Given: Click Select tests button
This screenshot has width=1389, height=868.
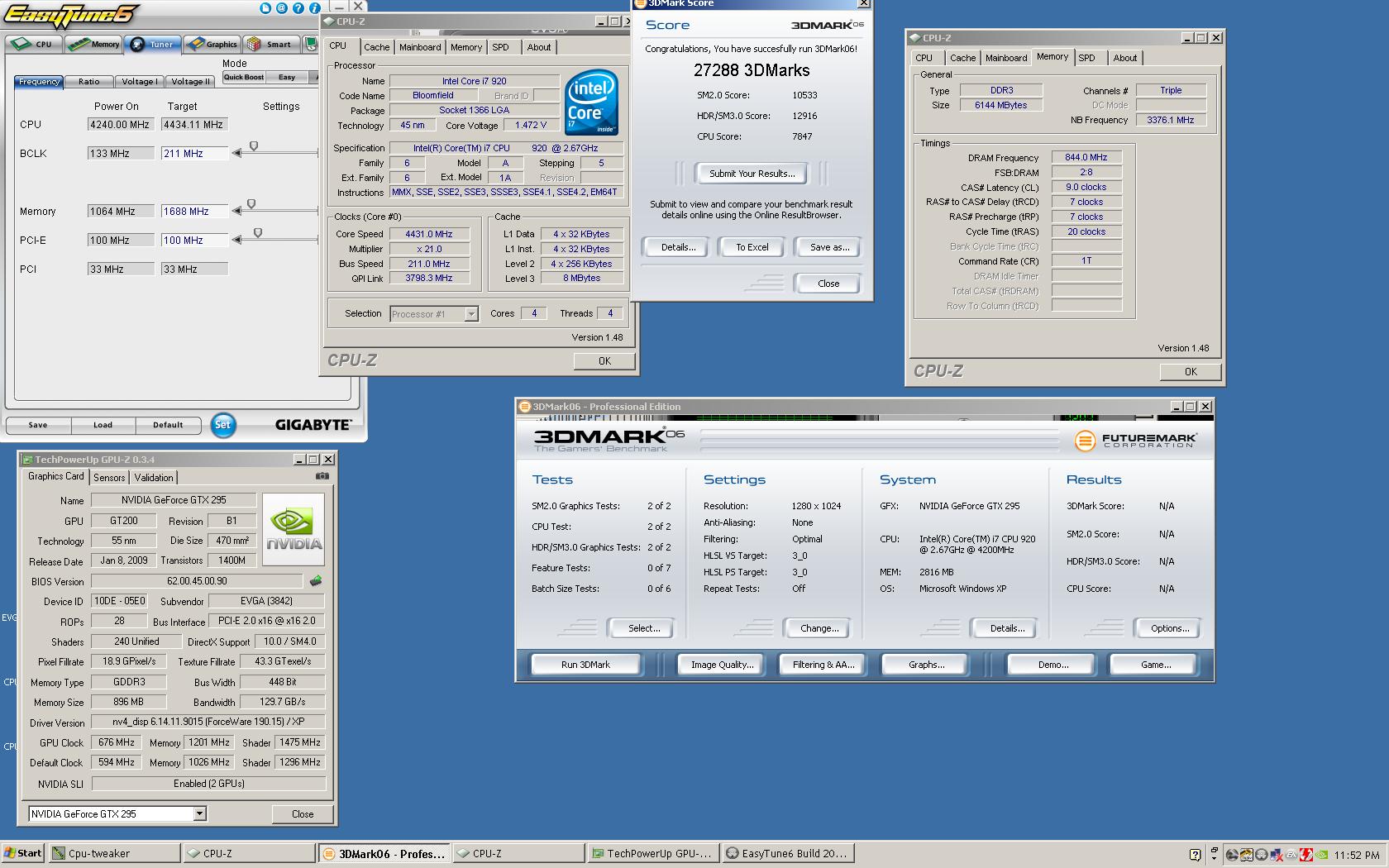Looking at the screenshot, I should [x=644, y=628].
